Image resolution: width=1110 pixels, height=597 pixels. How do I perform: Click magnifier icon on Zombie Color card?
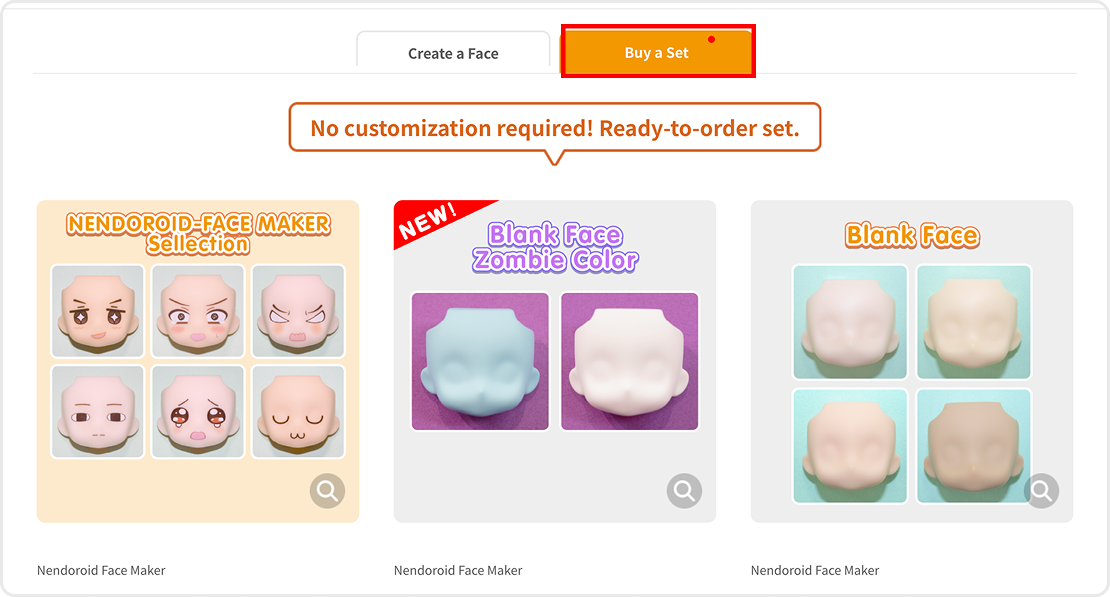coord(684,490)
